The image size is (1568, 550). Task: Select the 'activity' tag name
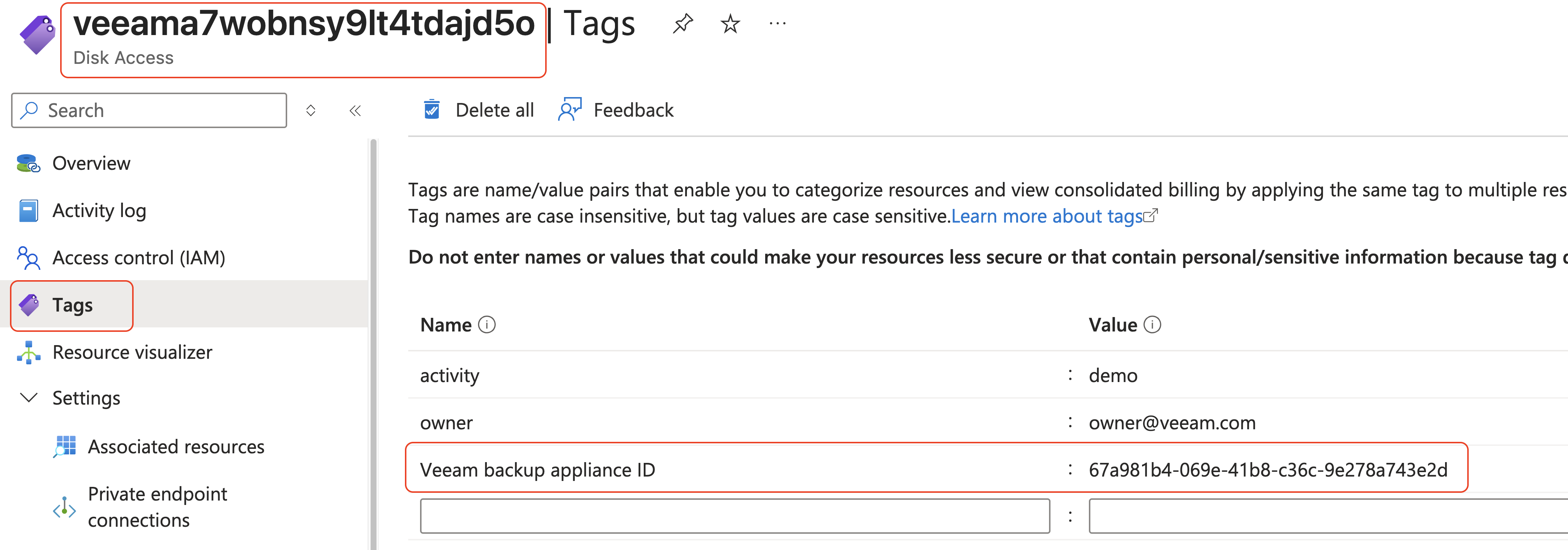pyautogui.click(x=450, y=375)
